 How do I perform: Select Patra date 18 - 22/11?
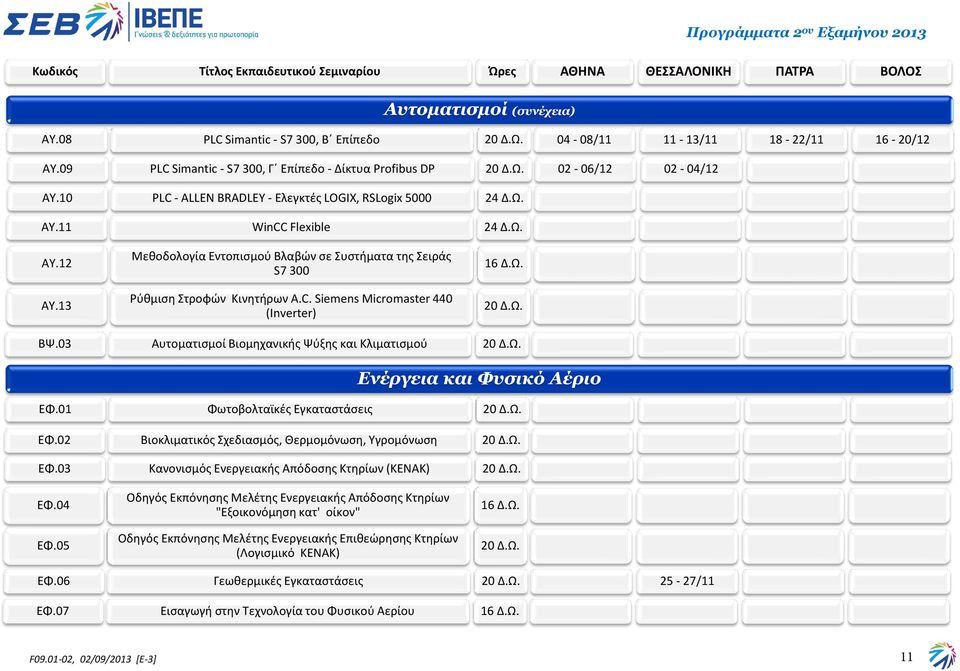[x=797, y=140]
